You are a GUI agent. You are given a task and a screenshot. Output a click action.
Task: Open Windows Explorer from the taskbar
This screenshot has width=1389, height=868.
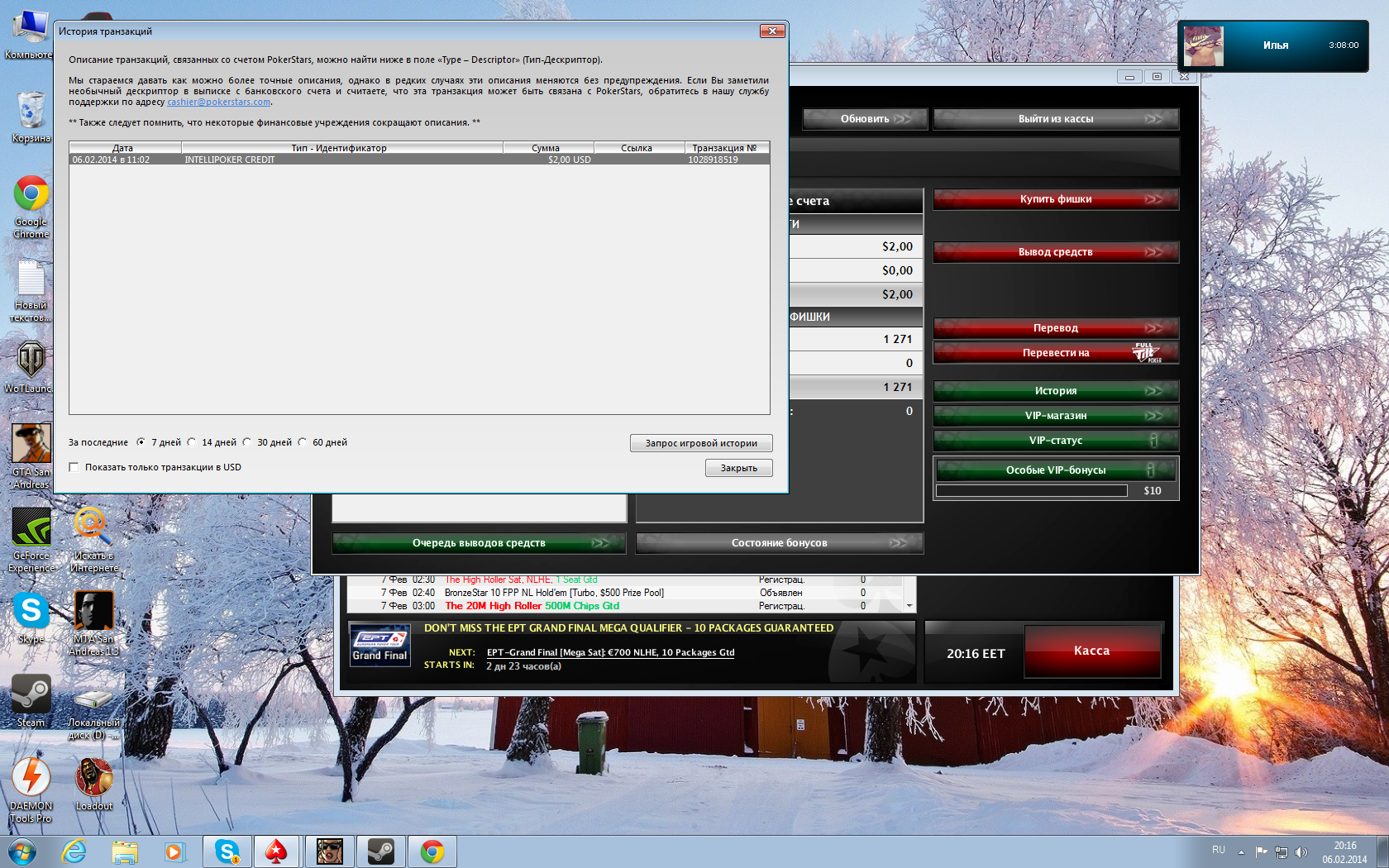(124, 851)
